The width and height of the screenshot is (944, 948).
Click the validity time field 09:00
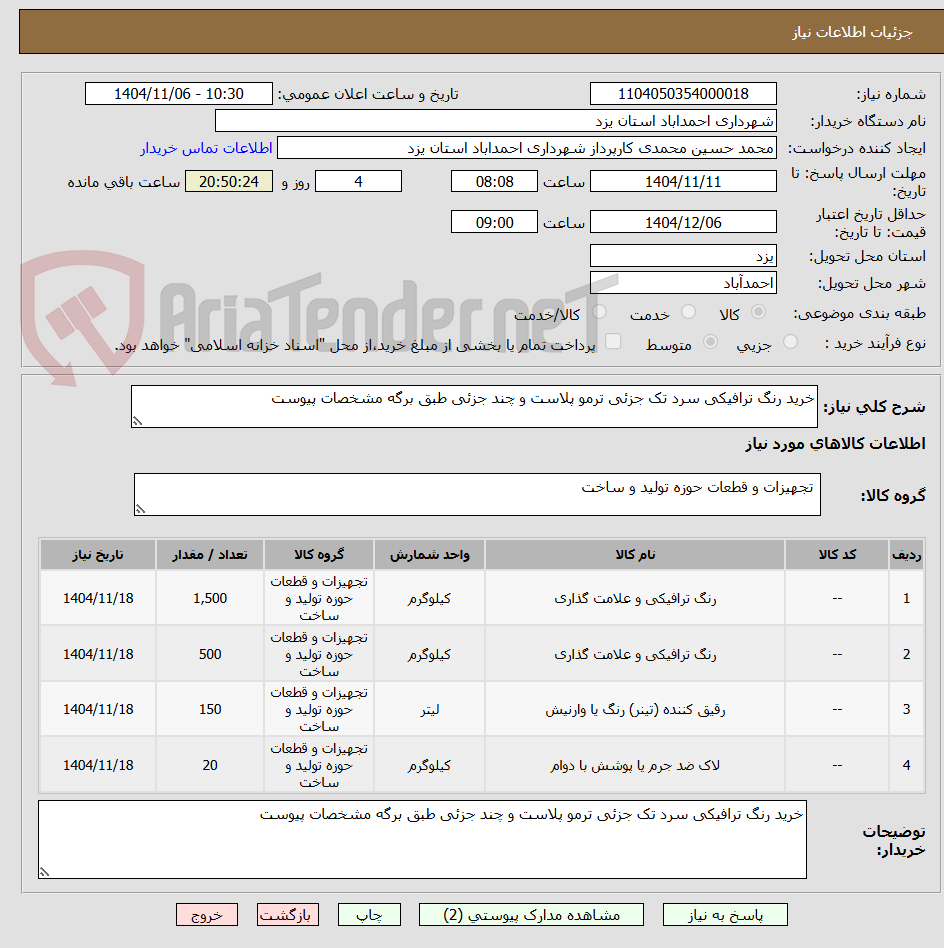[x=494, y=222]
